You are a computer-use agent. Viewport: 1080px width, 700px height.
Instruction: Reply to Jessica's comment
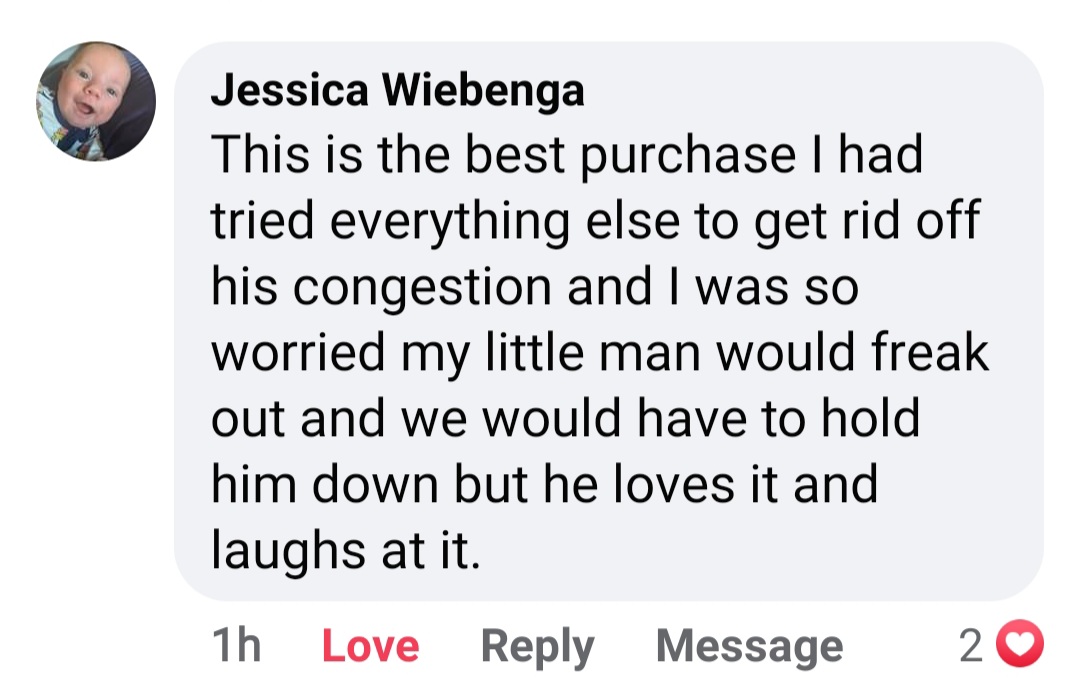pos(537,647)
